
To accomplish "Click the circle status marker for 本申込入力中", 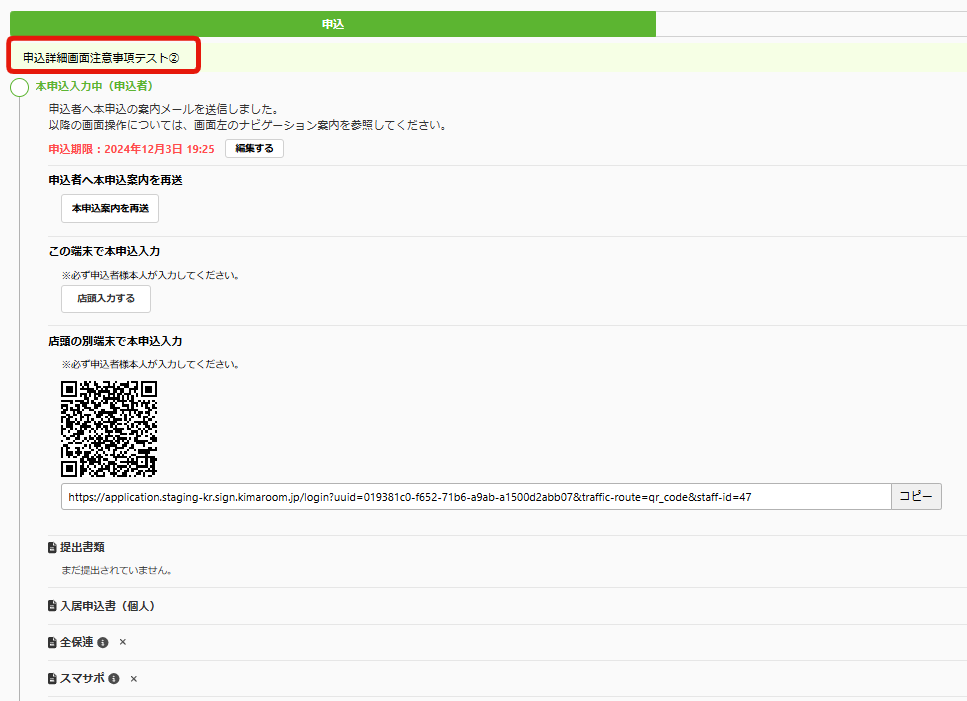I will point(20,88).
